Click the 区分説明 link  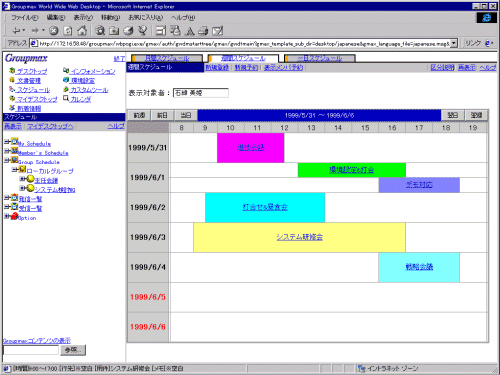click(x=442, y=68)
